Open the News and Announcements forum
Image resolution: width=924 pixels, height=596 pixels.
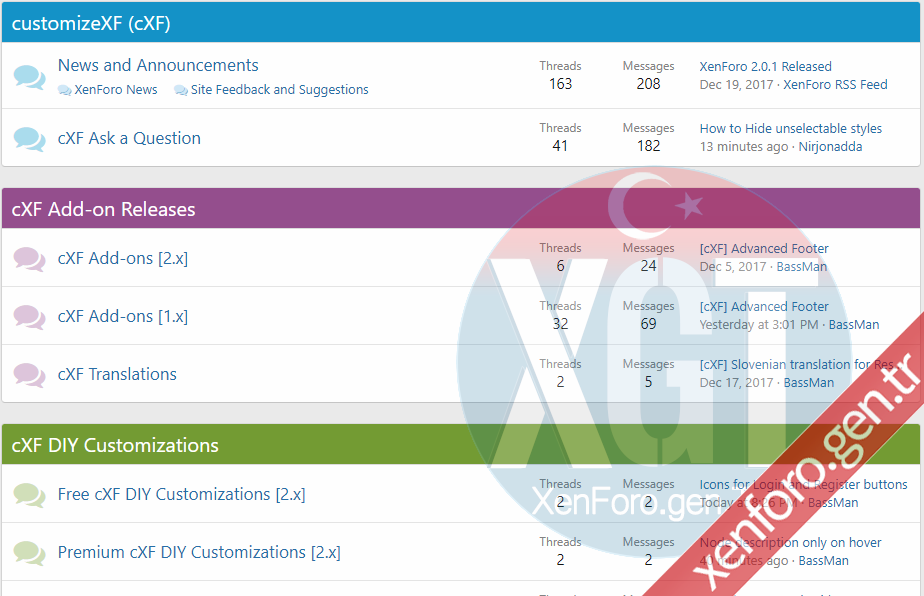point(158,65)
